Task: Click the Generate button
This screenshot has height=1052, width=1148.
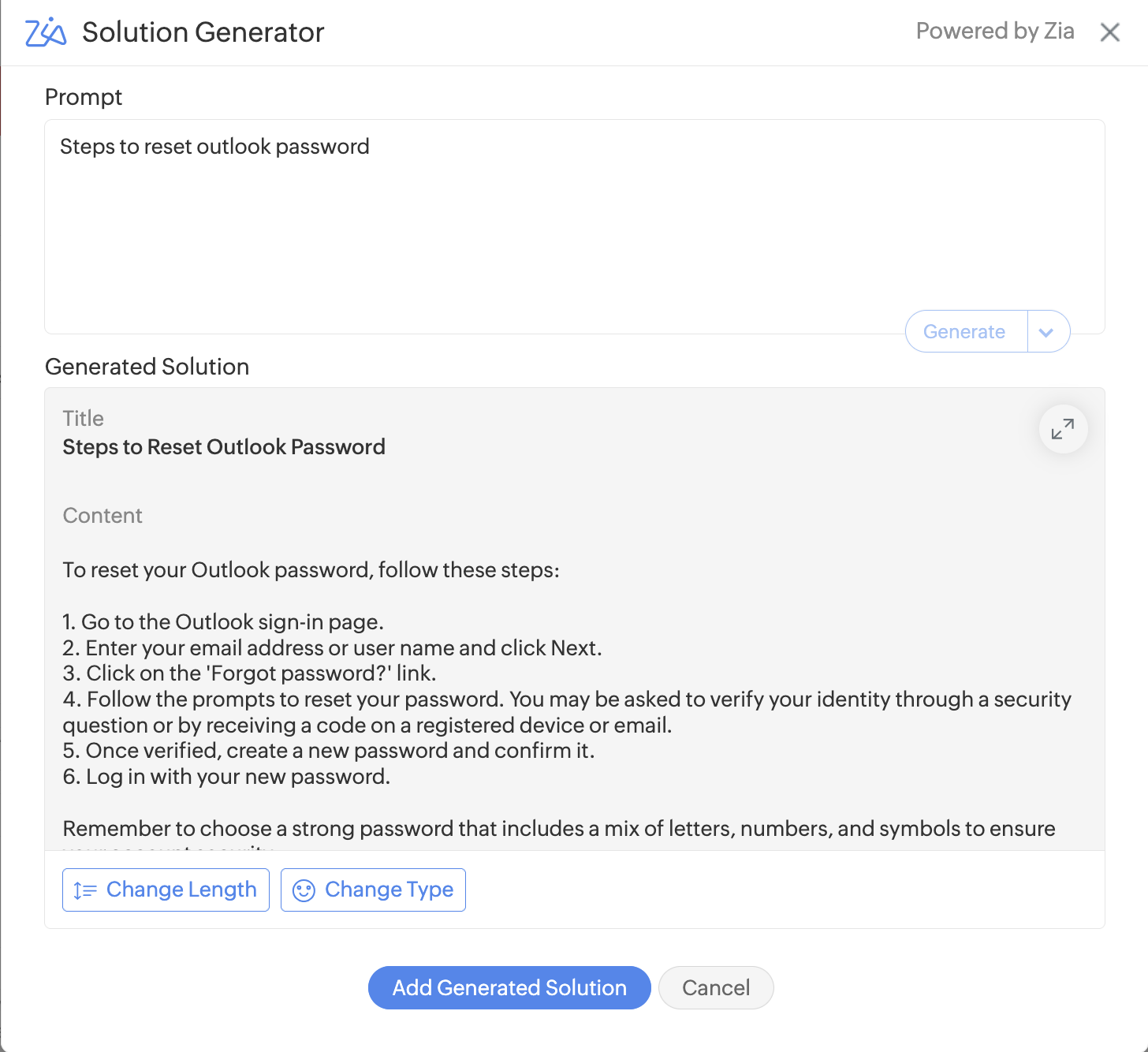Action: click(964, 332)
